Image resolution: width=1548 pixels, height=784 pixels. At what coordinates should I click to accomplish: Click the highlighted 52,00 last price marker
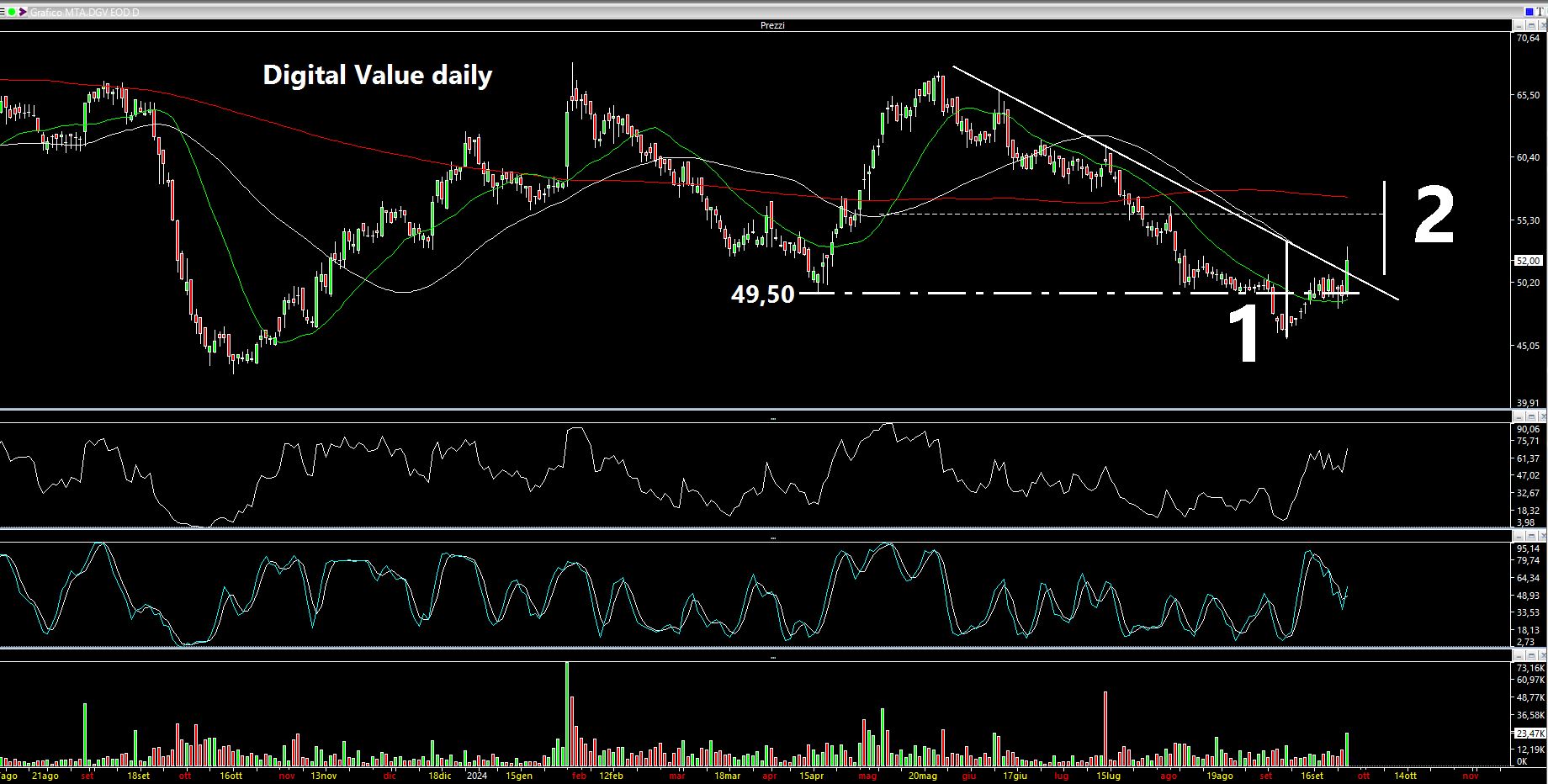(x=1527, y=261)
